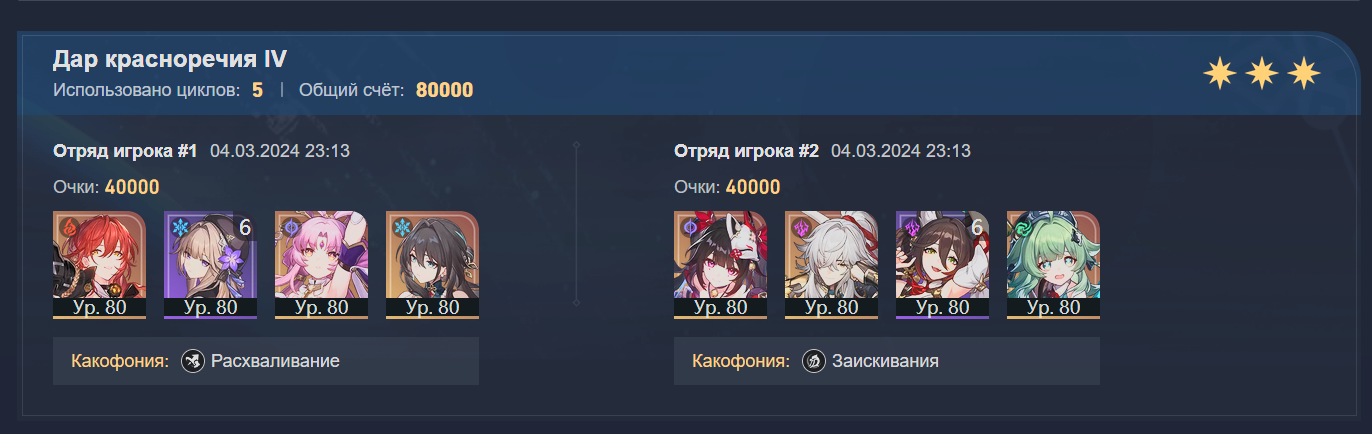The image size is (1372, 434).
Task: Click the first gold star
Action: (x=1219, y=72)
